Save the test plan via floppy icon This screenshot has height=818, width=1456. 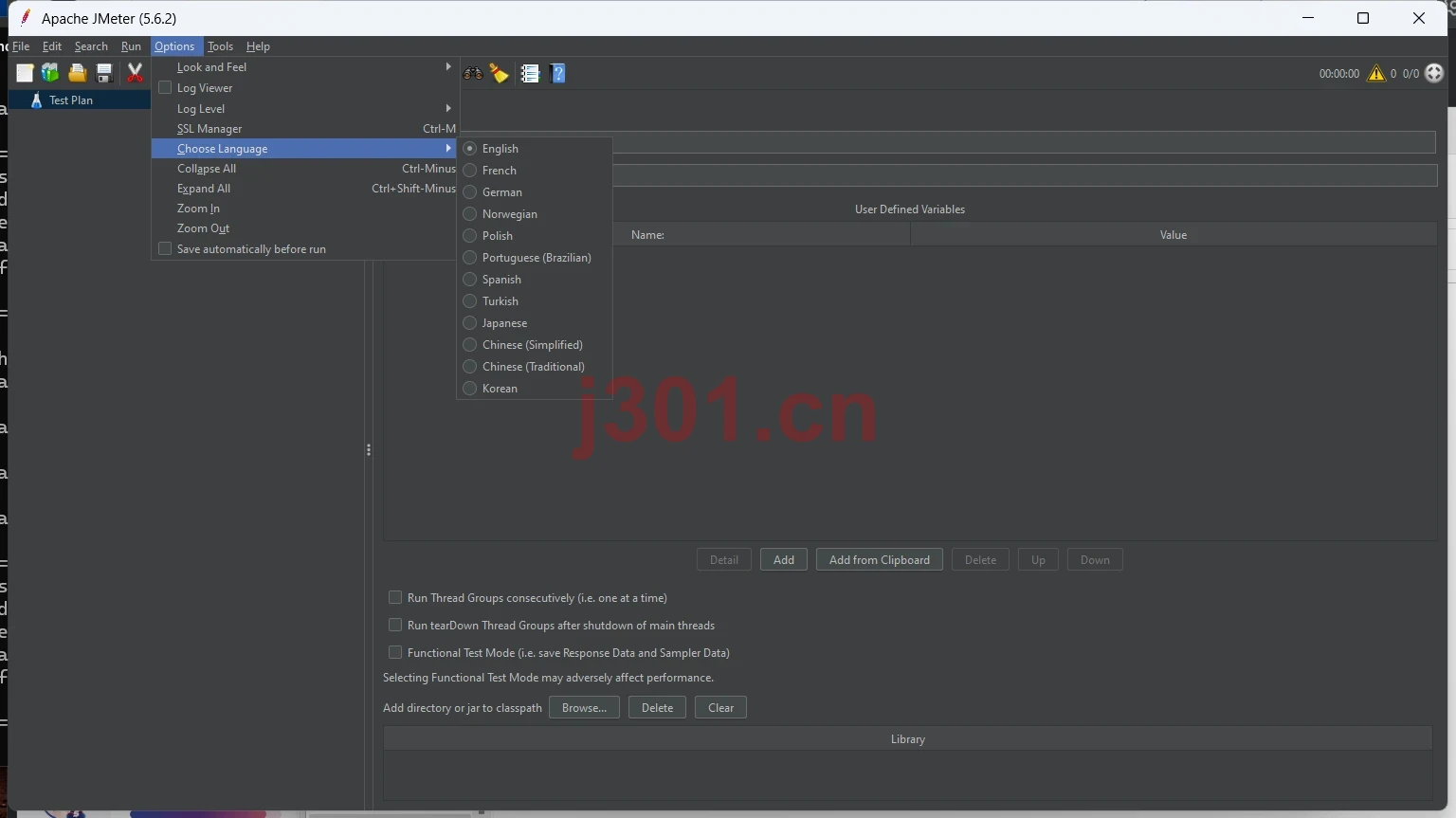(x=104, y=73)
